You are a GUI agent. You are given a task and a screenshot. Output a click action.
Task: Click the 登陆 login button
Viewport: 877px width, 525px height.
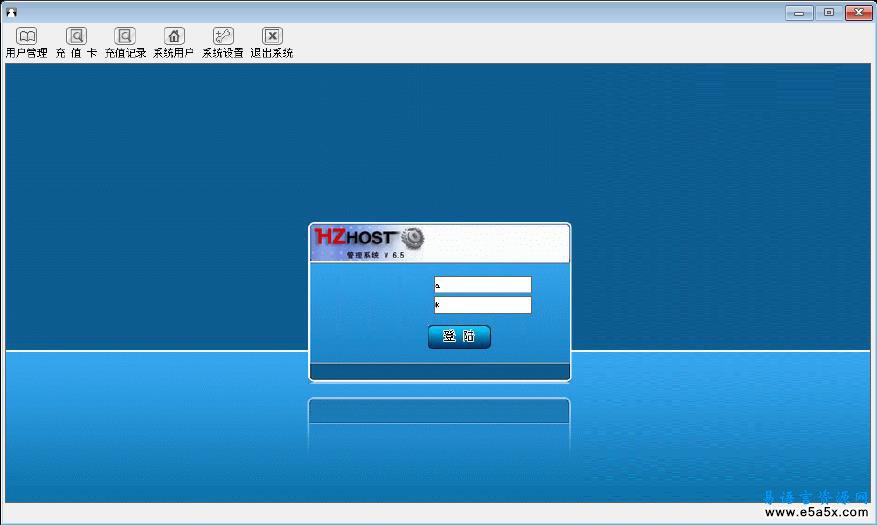tap(459, 337)
